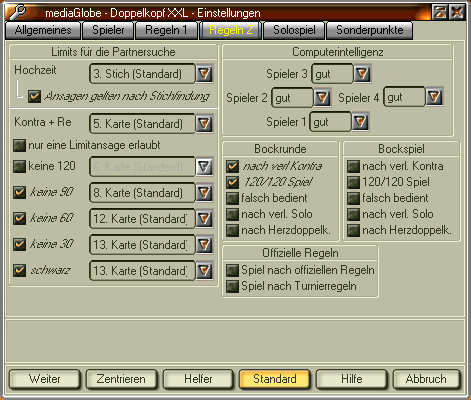Cancel with the Abbruch button
Screen dimensions: 471x400
tap(426, 379)
